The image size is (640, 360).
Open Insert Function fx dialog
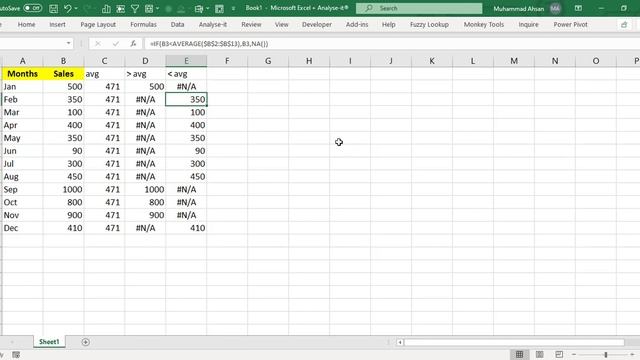click(133, 43)
